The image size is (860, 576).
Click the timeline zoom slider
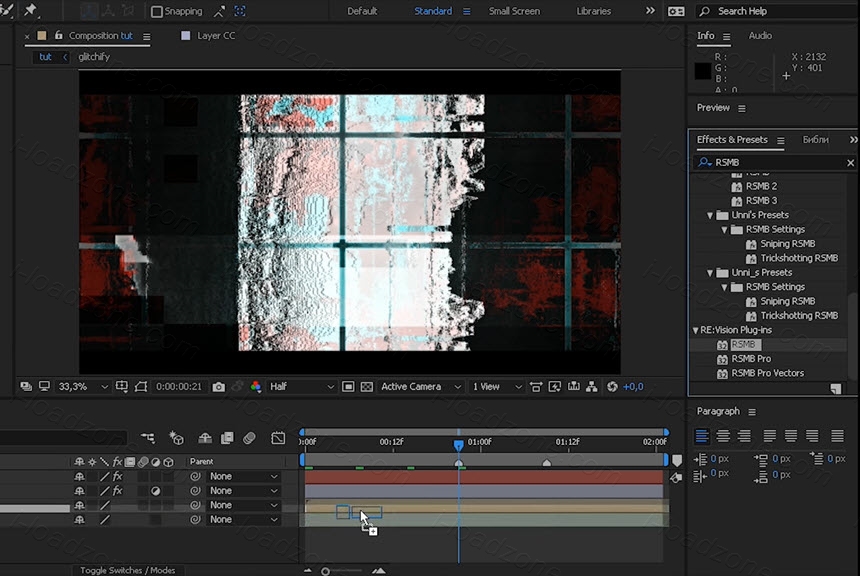pos(325,571)
